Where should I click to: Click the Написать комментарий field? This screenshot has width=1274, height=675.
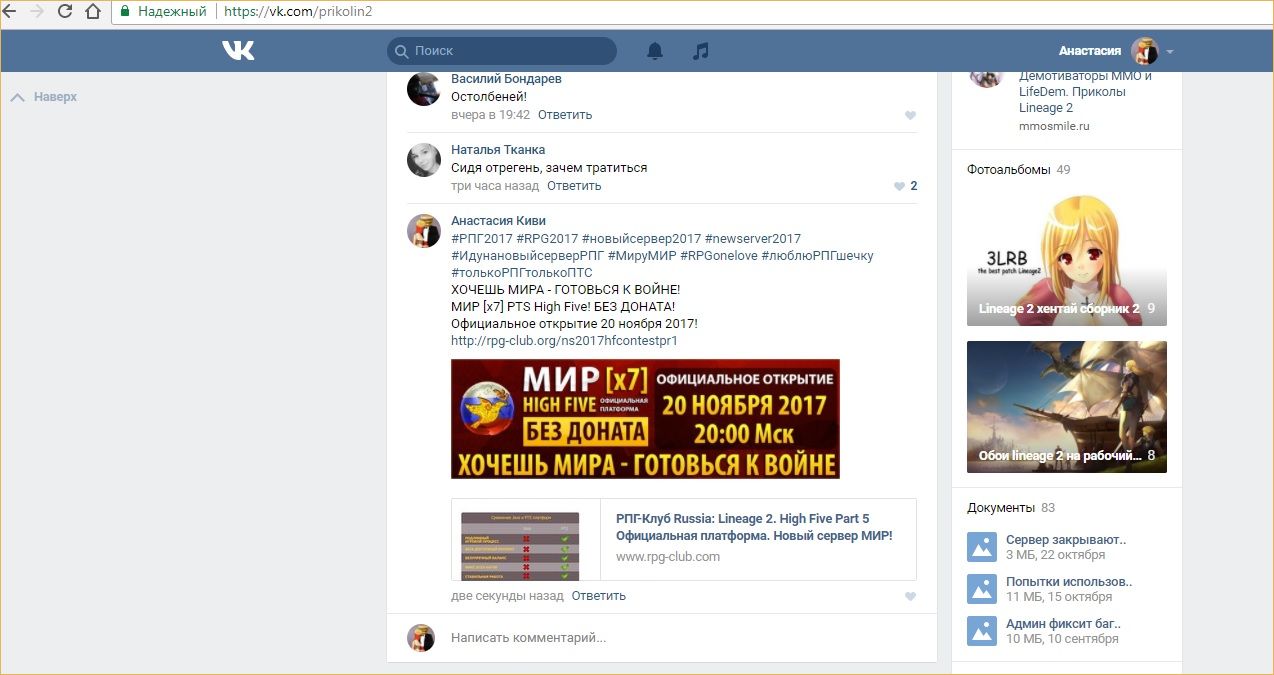point(675,637)
